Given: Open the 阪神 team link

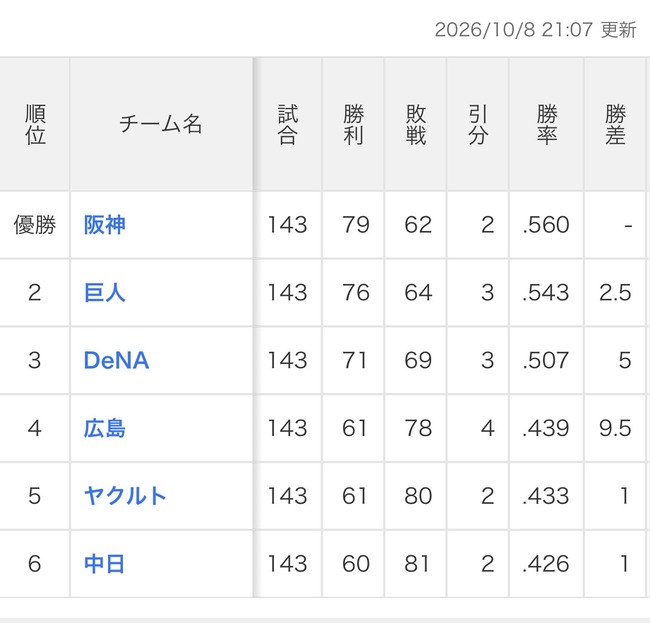Looking at the screenshot, I should [x=104, y=225].
